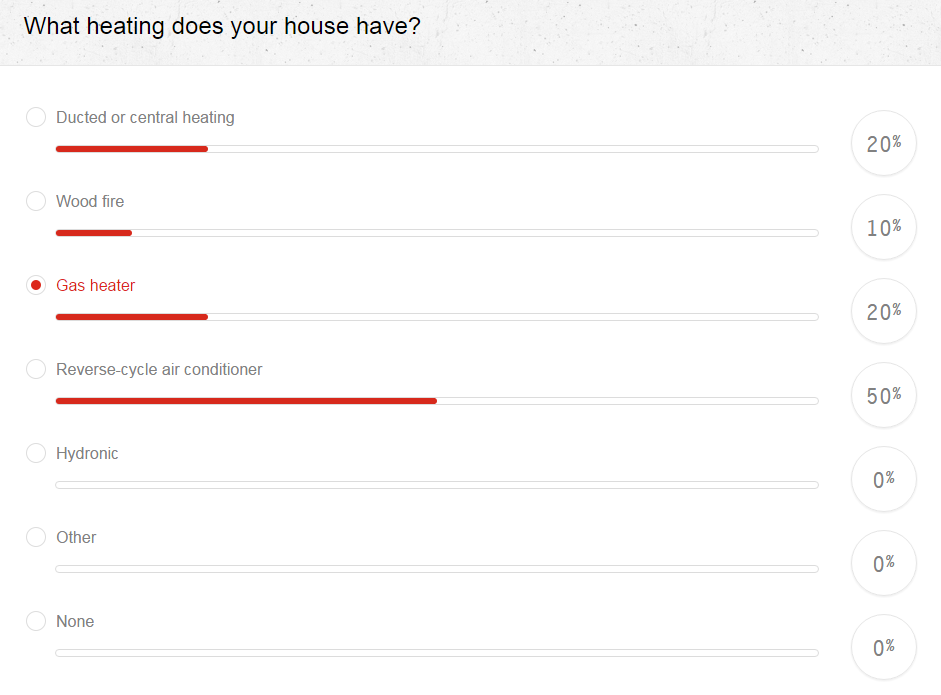Screen dimensions: 941x695
Task: Click the 0% circle beside None
Action: 883,647
